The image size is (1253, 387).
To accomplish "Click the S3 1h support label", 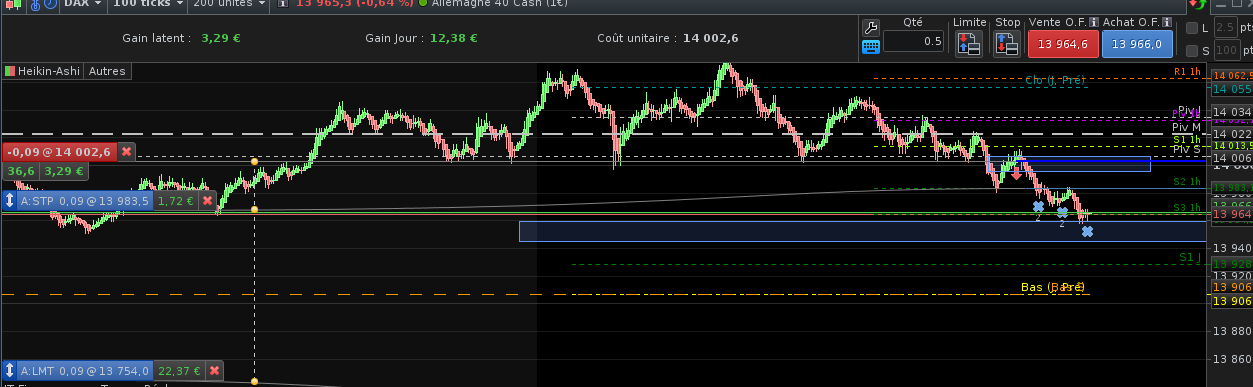I will coord(1187,207).
